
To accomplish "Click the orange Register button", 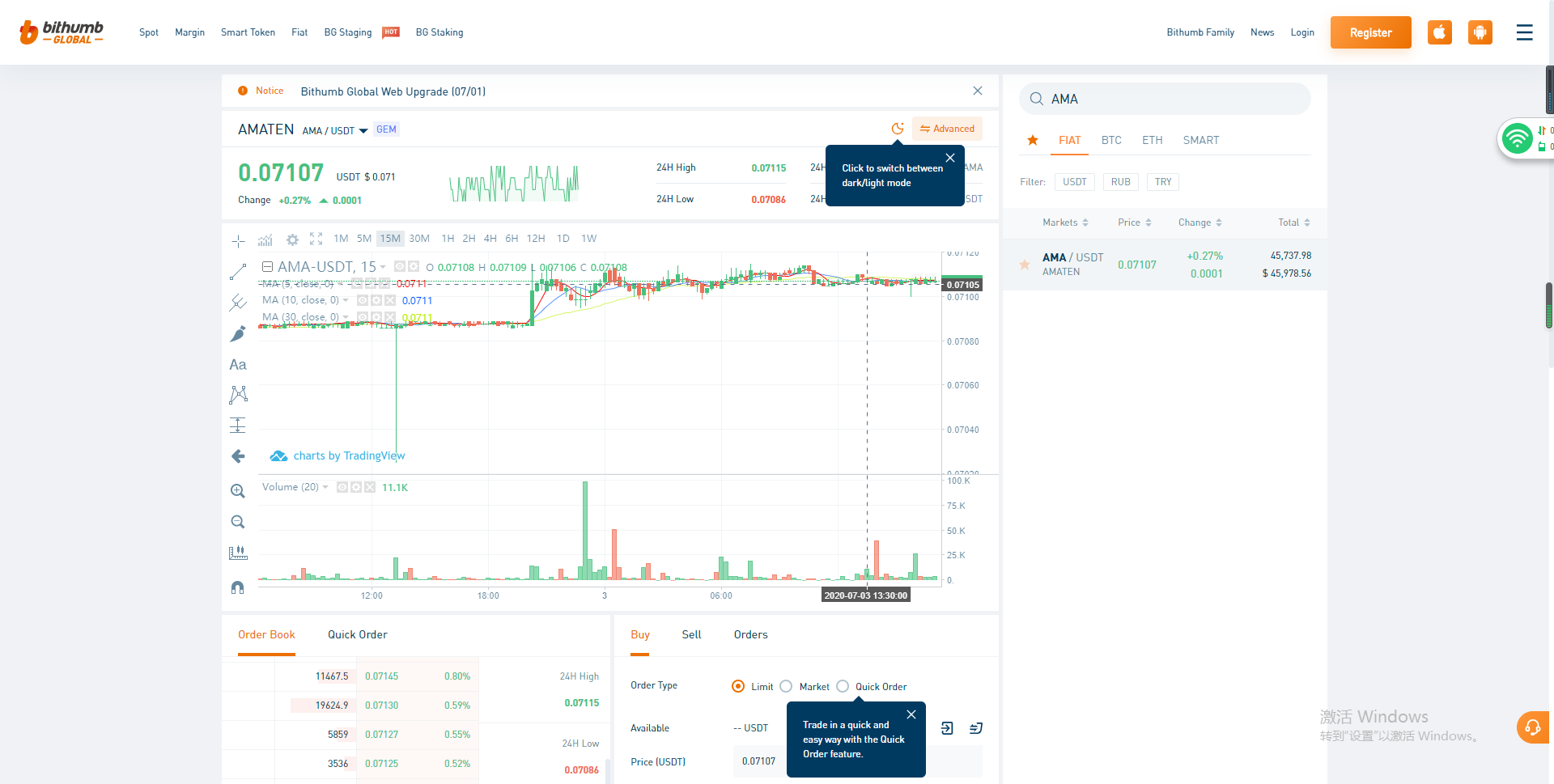I will pyautogui.click(x=1371, y=32).
